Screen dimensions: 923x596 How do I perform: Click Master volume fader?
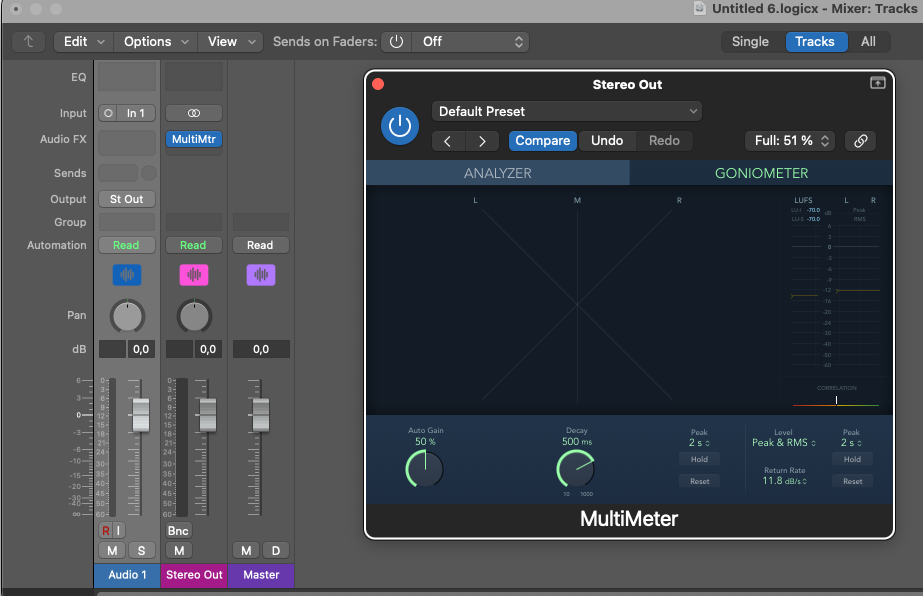tap(261, 415)
